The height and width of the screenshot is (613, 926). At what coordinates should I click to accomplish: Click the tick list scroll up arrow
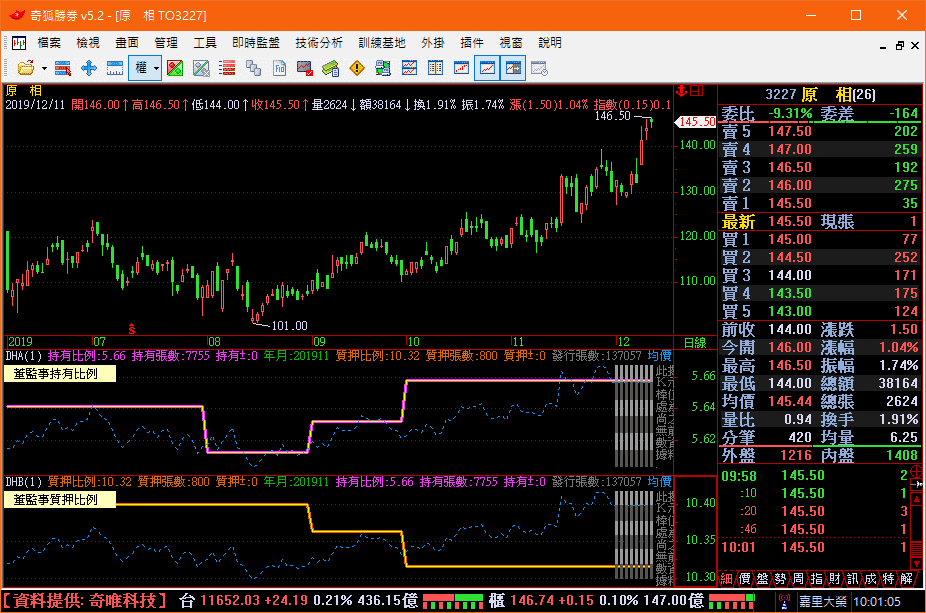point(917,500)
